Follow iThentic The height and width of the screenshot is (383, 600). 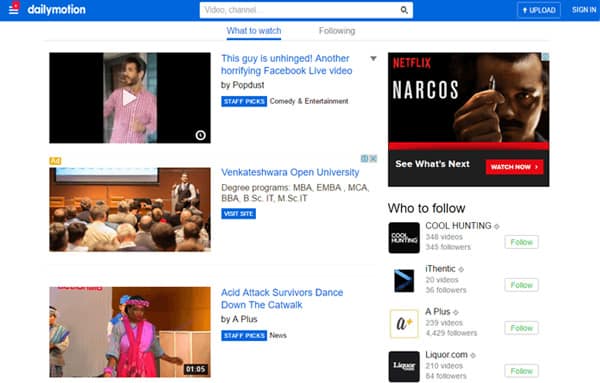522,285
